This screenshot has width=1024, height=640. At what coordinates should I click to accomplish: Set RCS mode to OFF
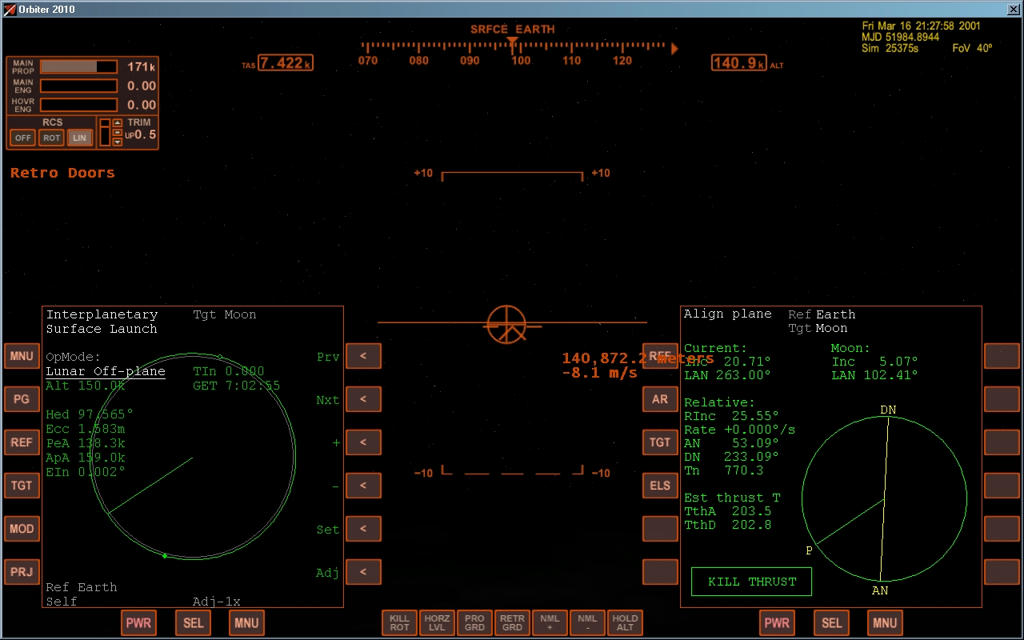pos(23,138)
